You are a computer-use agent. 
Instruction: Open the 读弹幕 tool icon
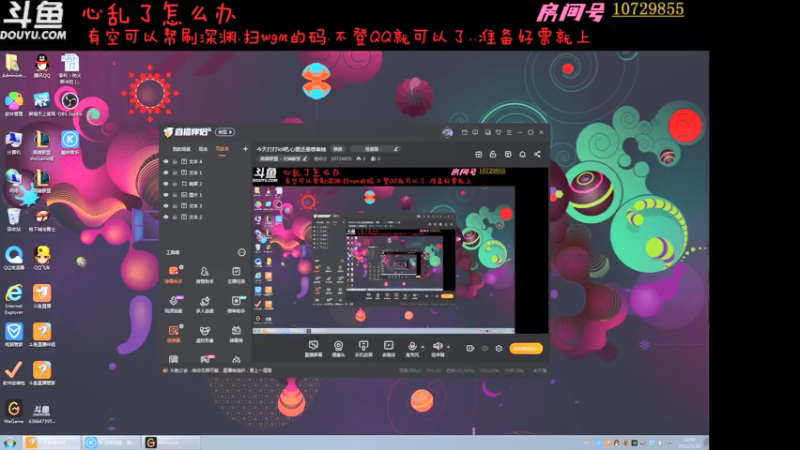[x=173, y=334]
